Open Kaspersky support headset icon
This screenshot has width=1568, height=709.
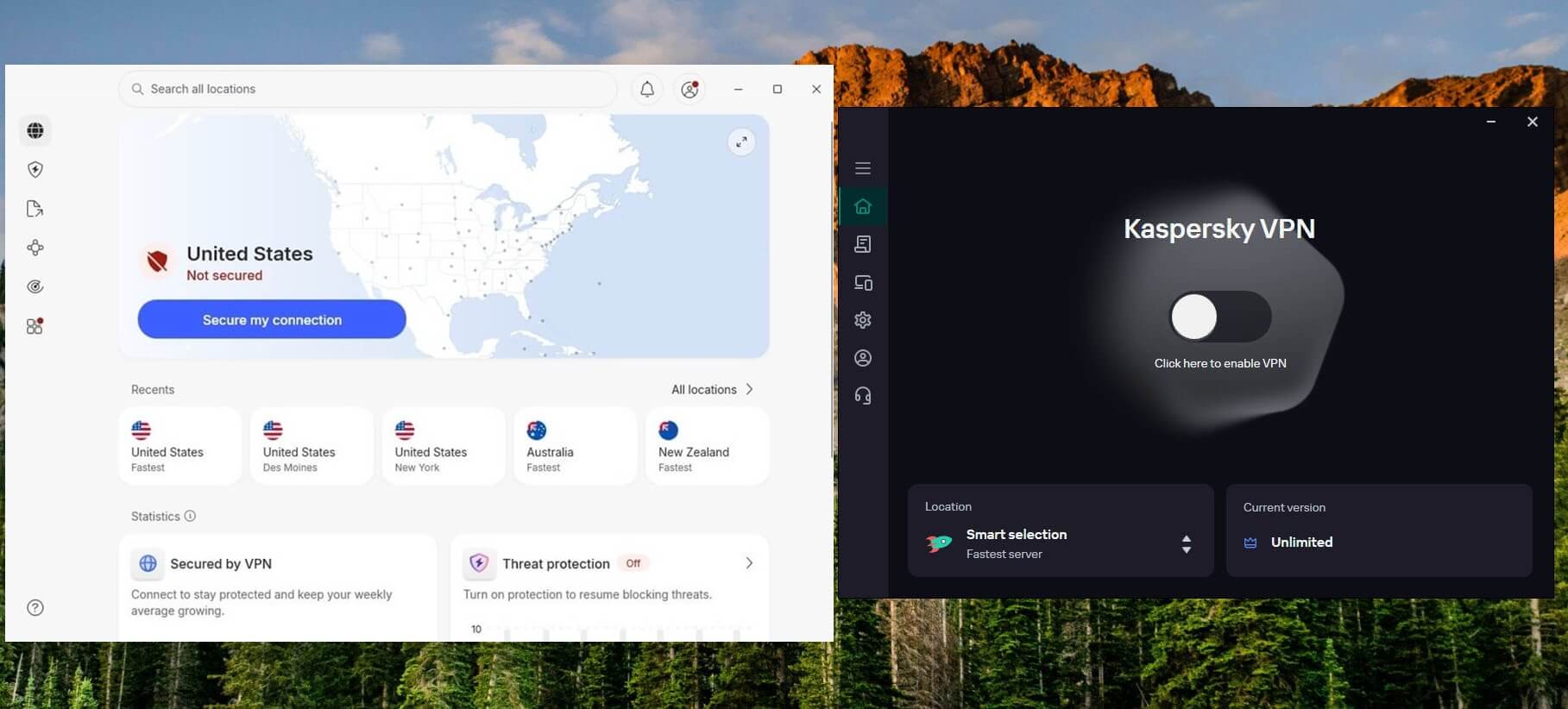click(863, 396)
